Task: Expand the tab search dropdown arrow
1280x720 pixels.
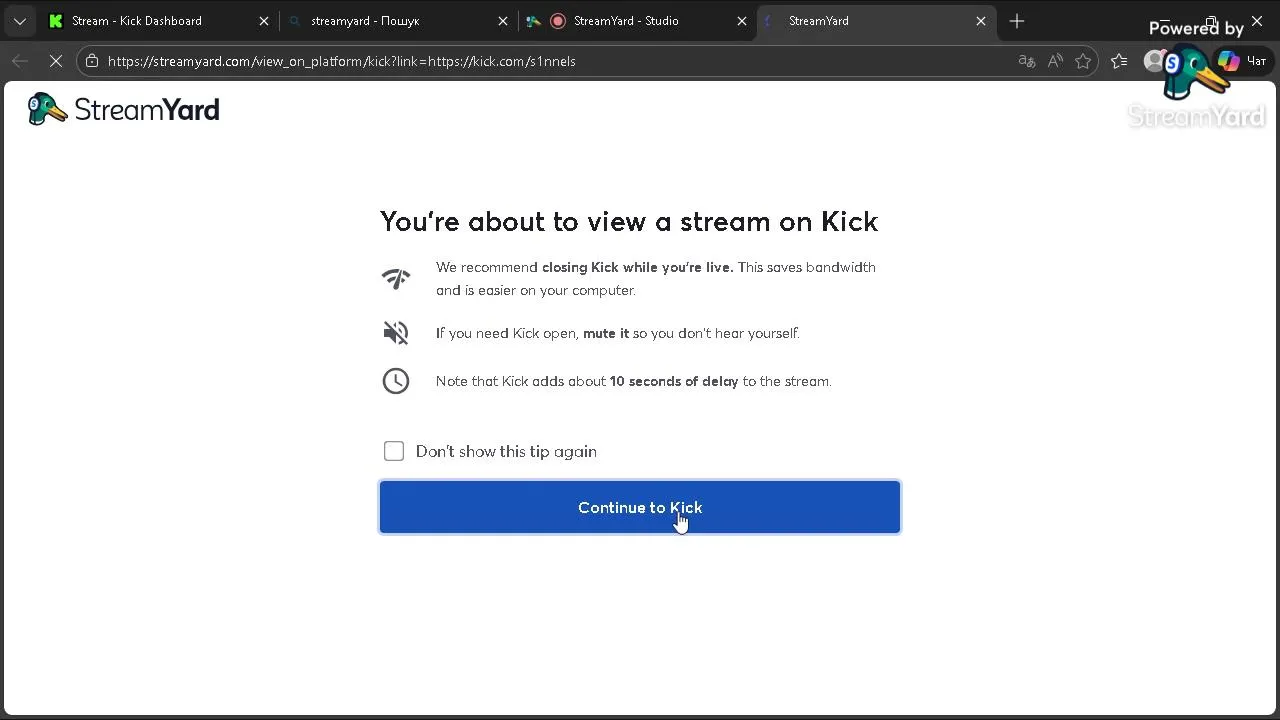Action: point(19,21)
